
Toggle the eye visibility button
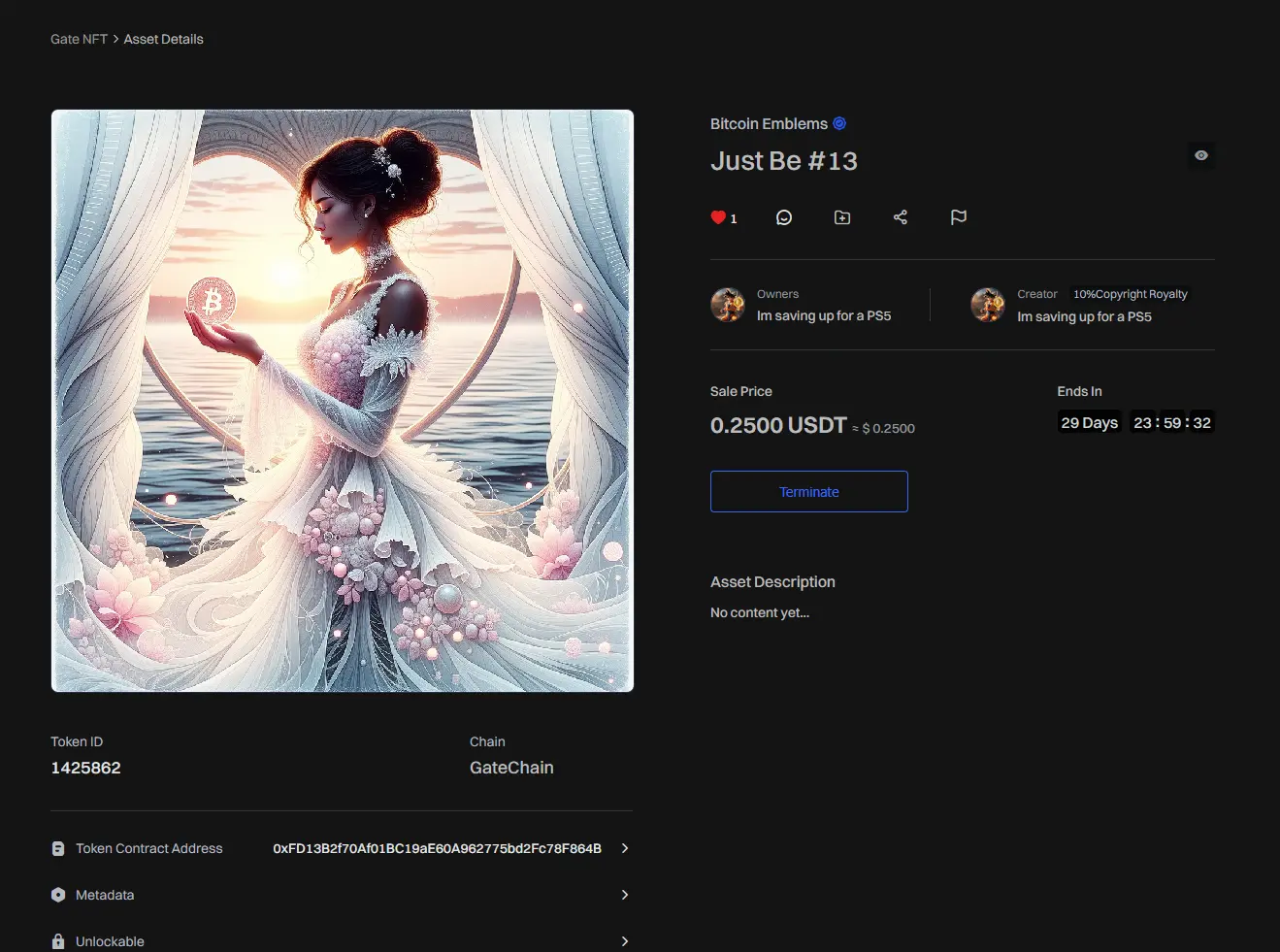pyautogui.click(x=1201, y=155)
